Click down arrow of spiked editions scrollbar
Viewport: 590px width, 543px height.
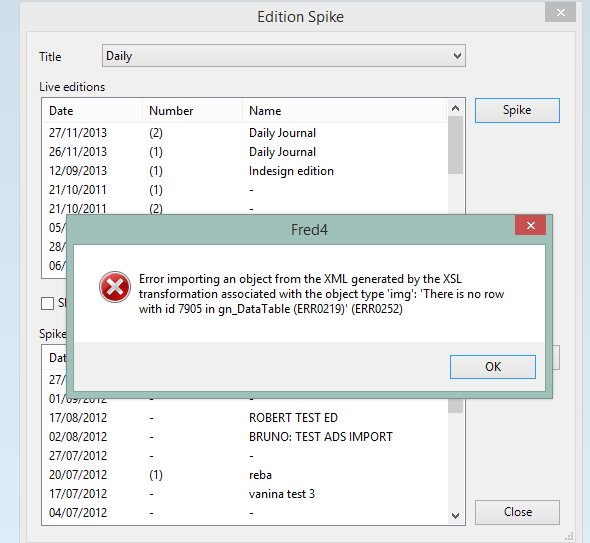tap(455, 516)
